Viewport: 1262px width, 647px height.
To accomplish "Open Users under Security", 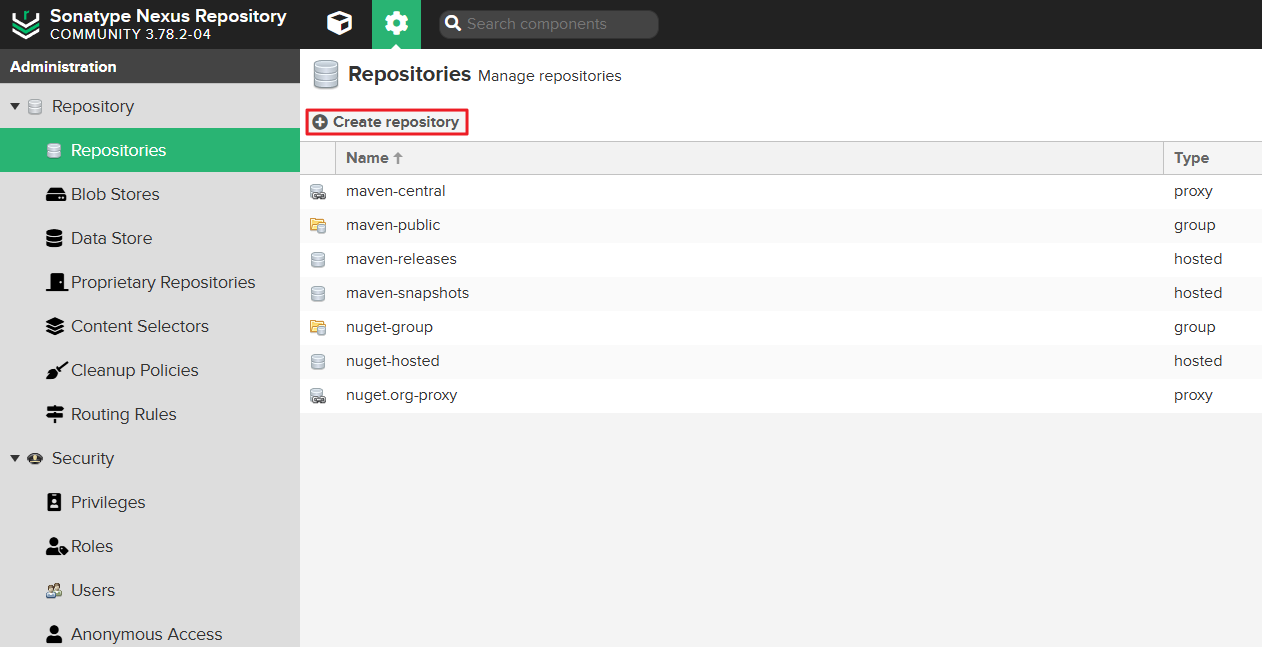I will pyautogui.click(x=150, y=590).
